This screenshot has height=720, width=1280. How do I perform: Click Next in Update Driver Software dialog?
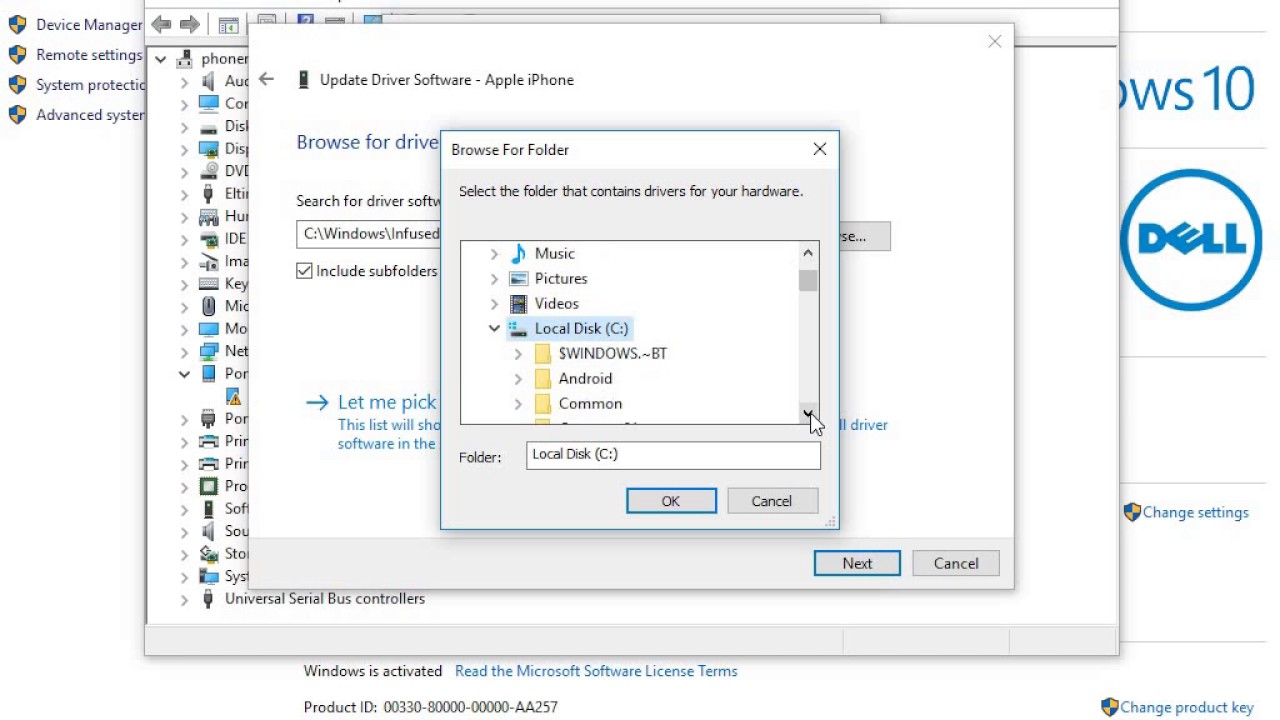(857, 563)
